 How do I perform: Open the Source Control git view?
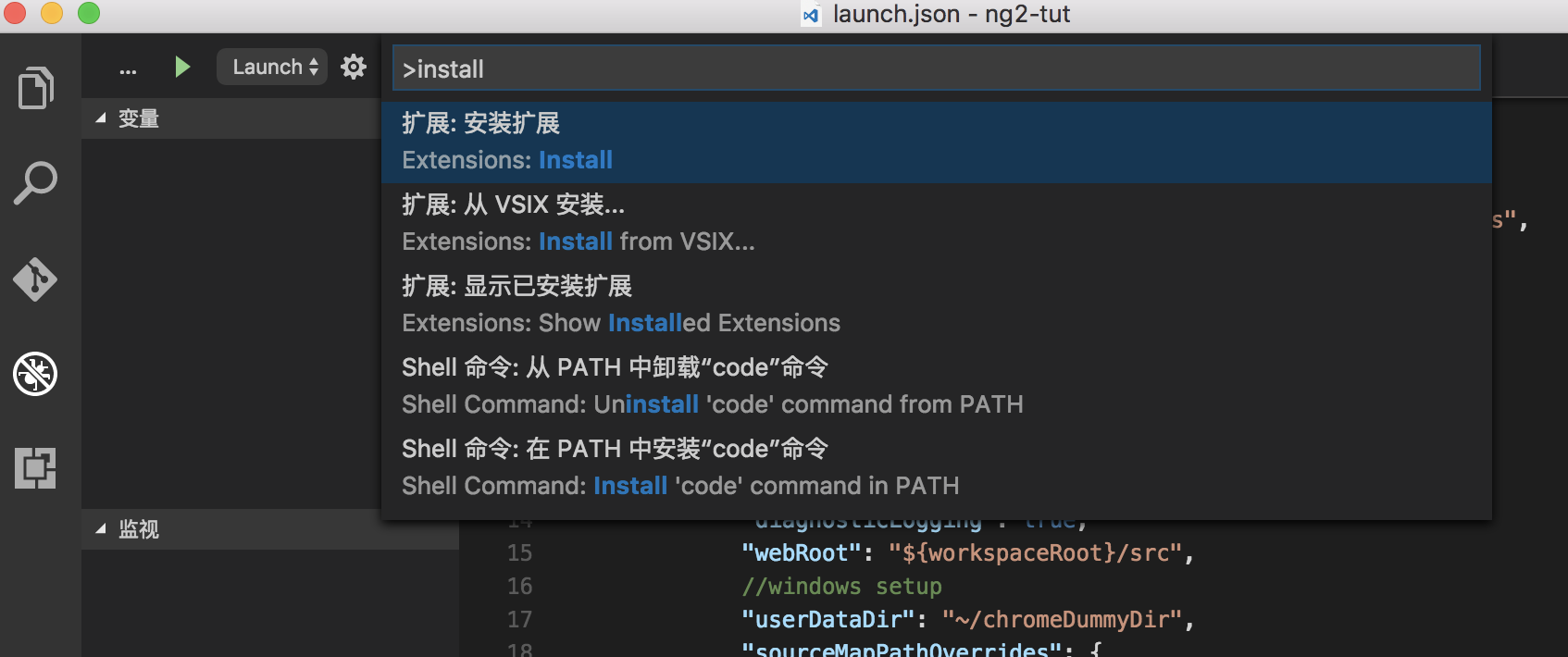point(35,279)
